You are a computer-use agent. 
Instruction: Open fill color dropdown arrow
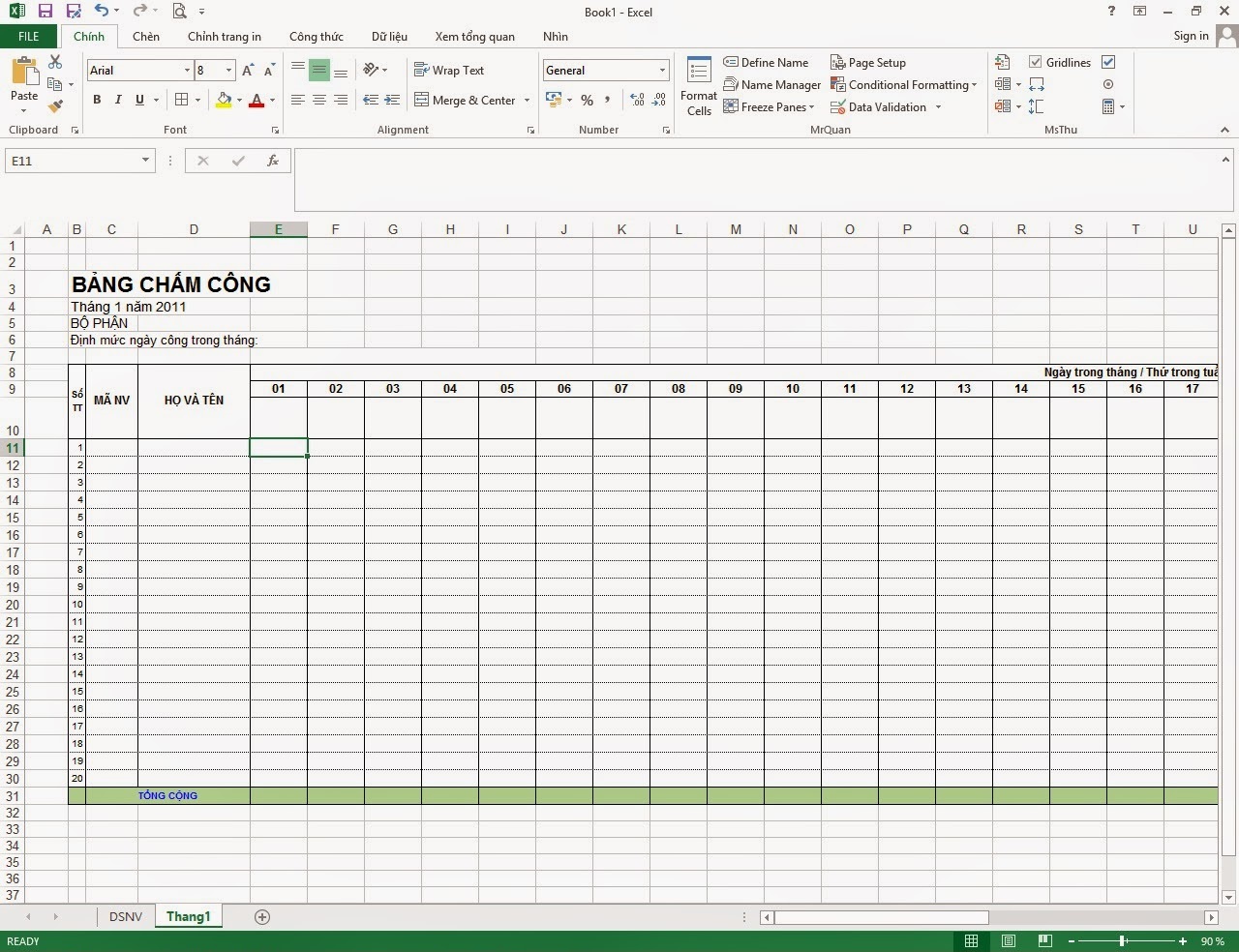click(239, 100)
